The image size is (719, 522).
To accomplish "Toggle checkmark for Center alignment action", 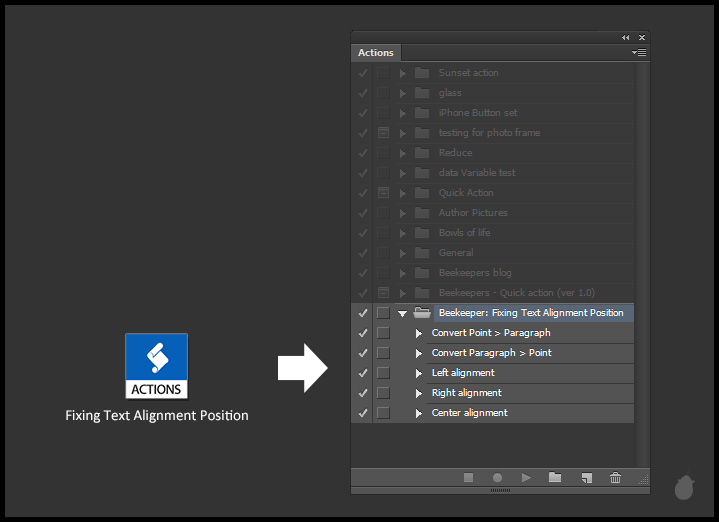I will coord(362,413).
